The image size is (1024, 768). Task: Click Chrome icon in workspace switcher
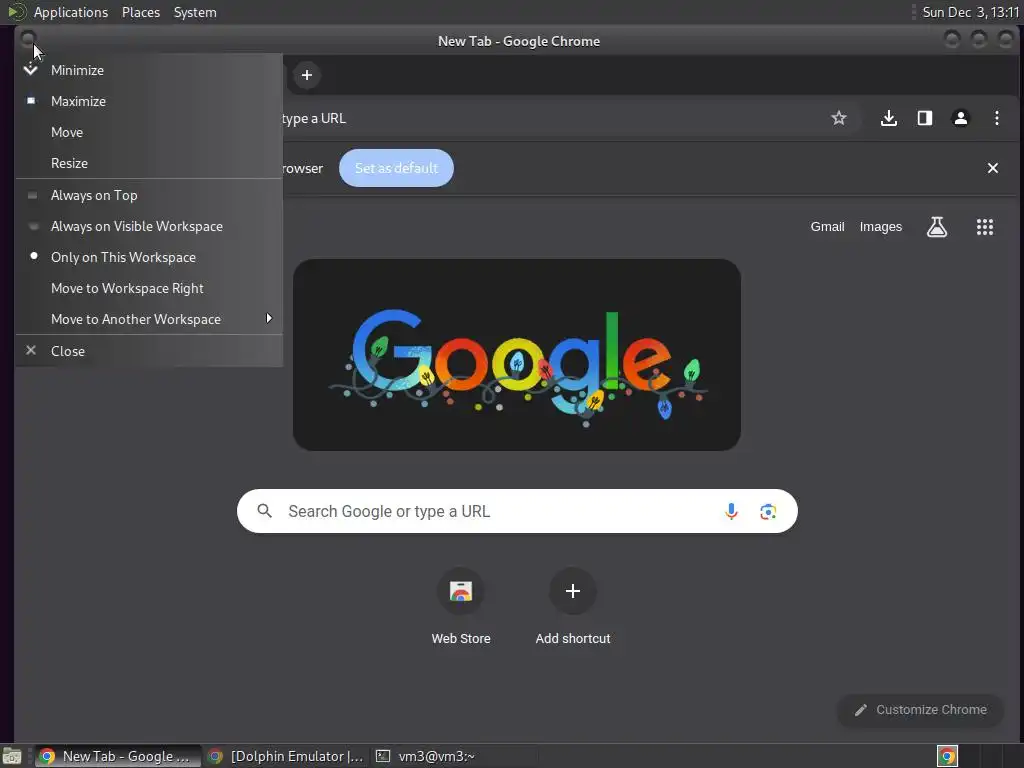947,756
